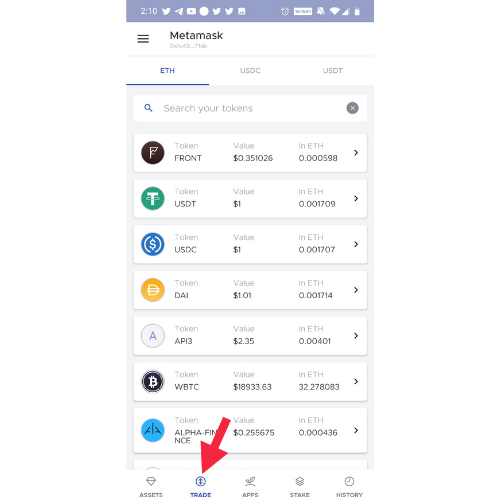Click the search magnifier icon
Viewport: 500px width, 500px height.
point(148,108)
